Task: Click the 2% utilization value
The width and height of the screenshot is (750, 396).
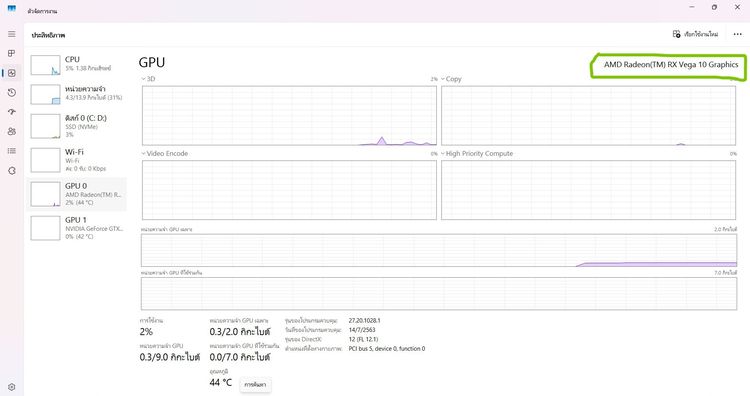Action: [146, 331]
